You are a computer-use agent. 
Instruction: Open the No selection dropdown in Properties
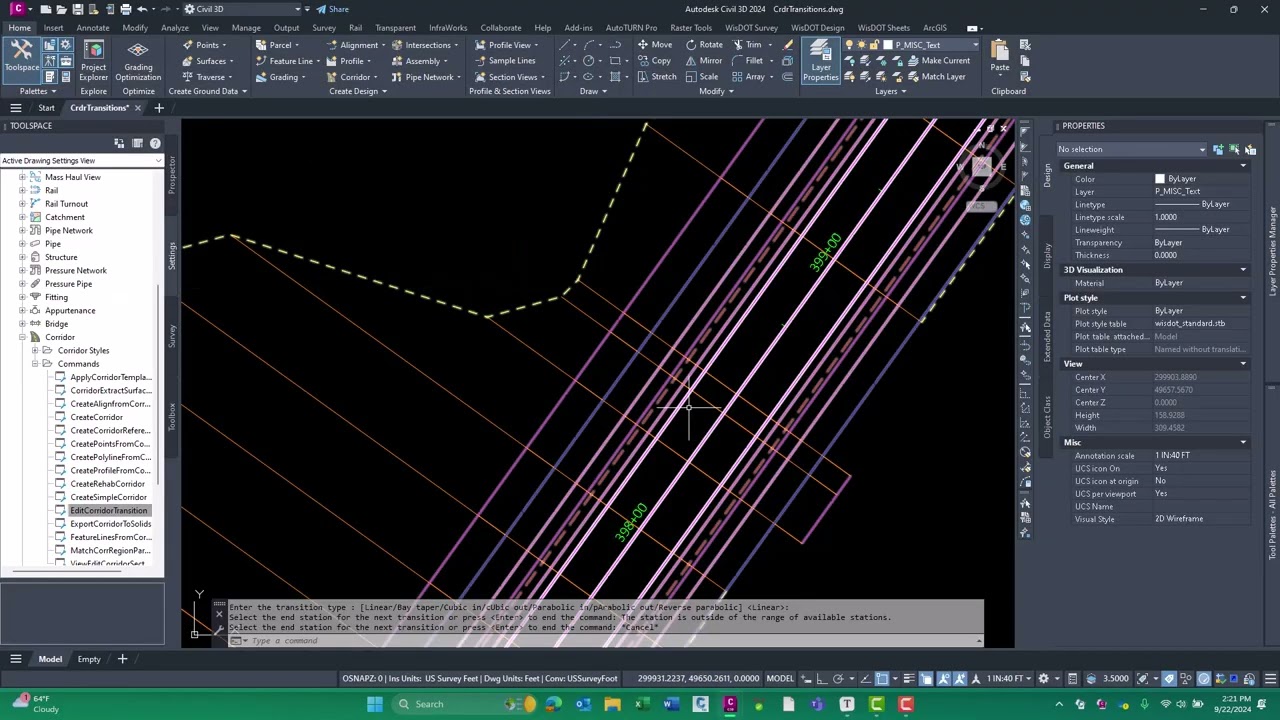(x=1131, y=149)
